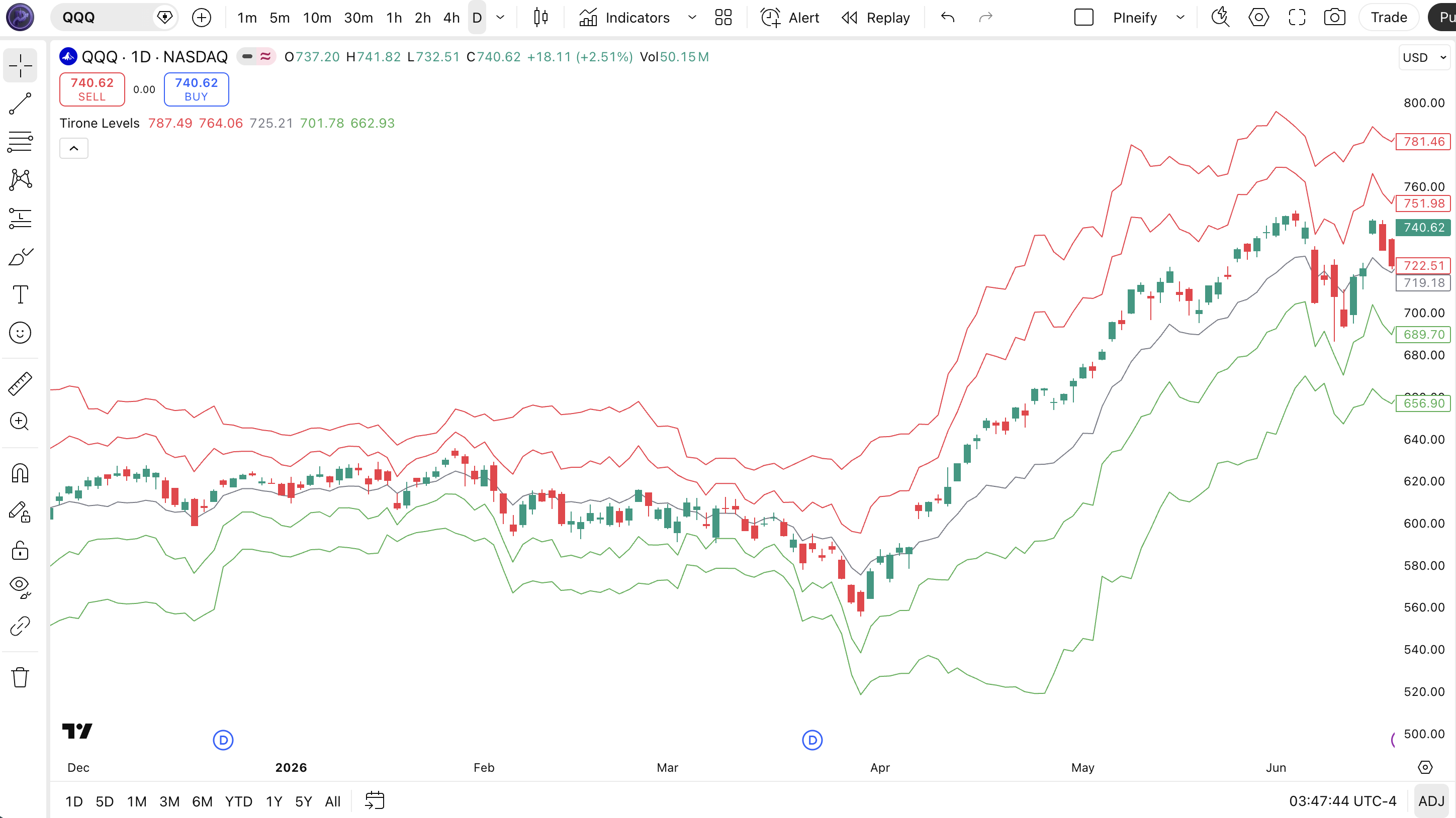Open the emoji and icons tool
Image resolution: width=1456 pixels, height=818 pixels.
20,333
